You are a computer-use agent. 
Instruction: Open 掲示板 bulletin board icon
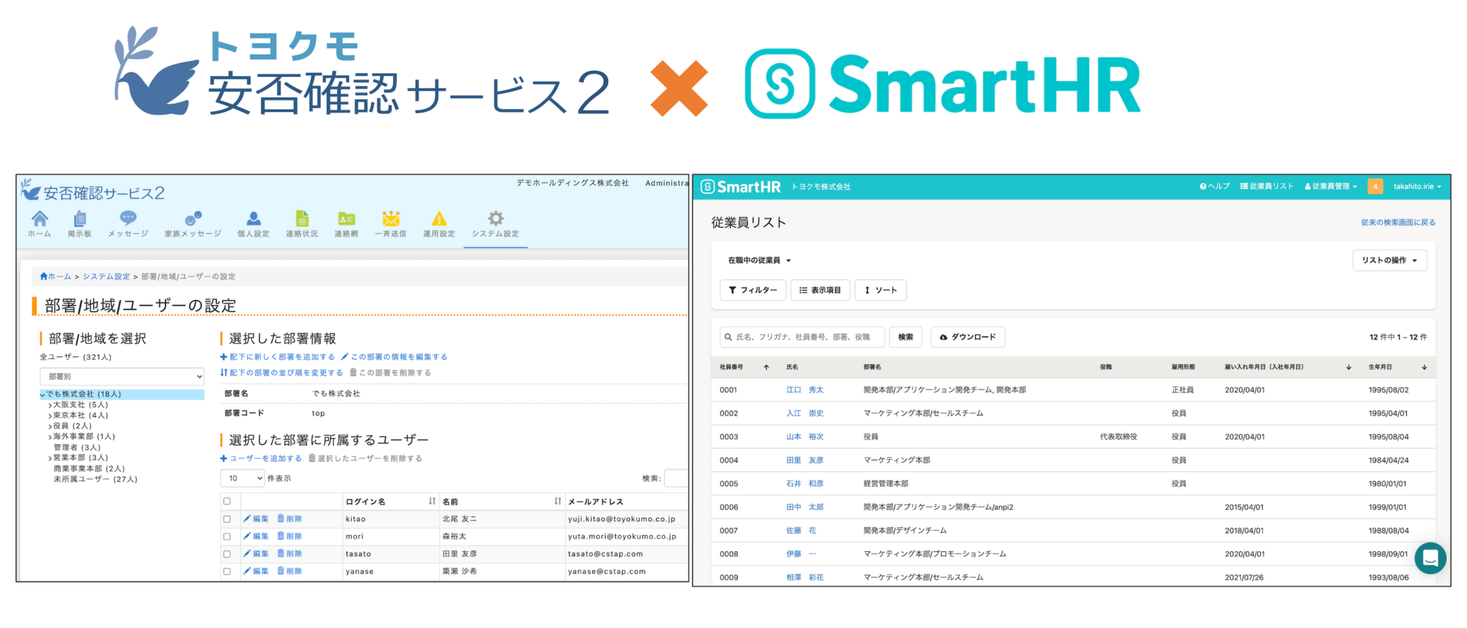coord(80,218)
